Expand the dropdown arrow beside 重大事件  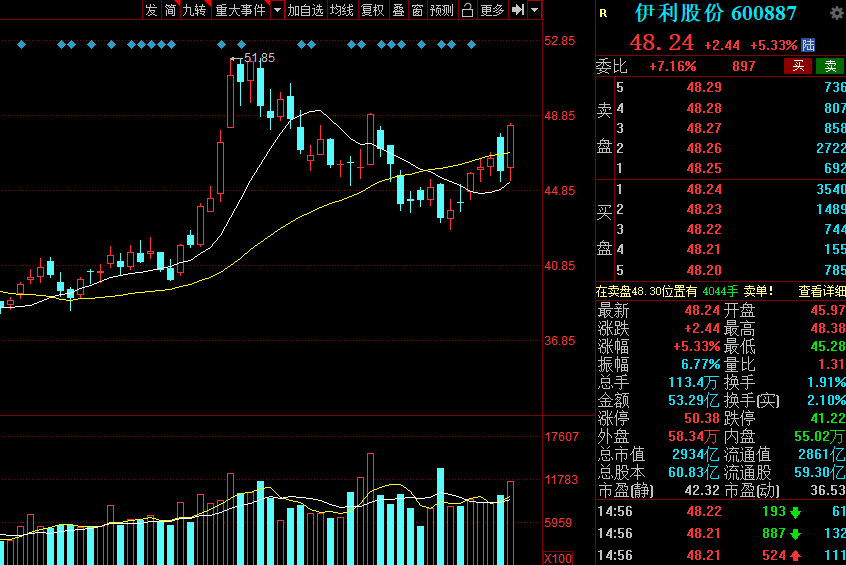[277, 10]
